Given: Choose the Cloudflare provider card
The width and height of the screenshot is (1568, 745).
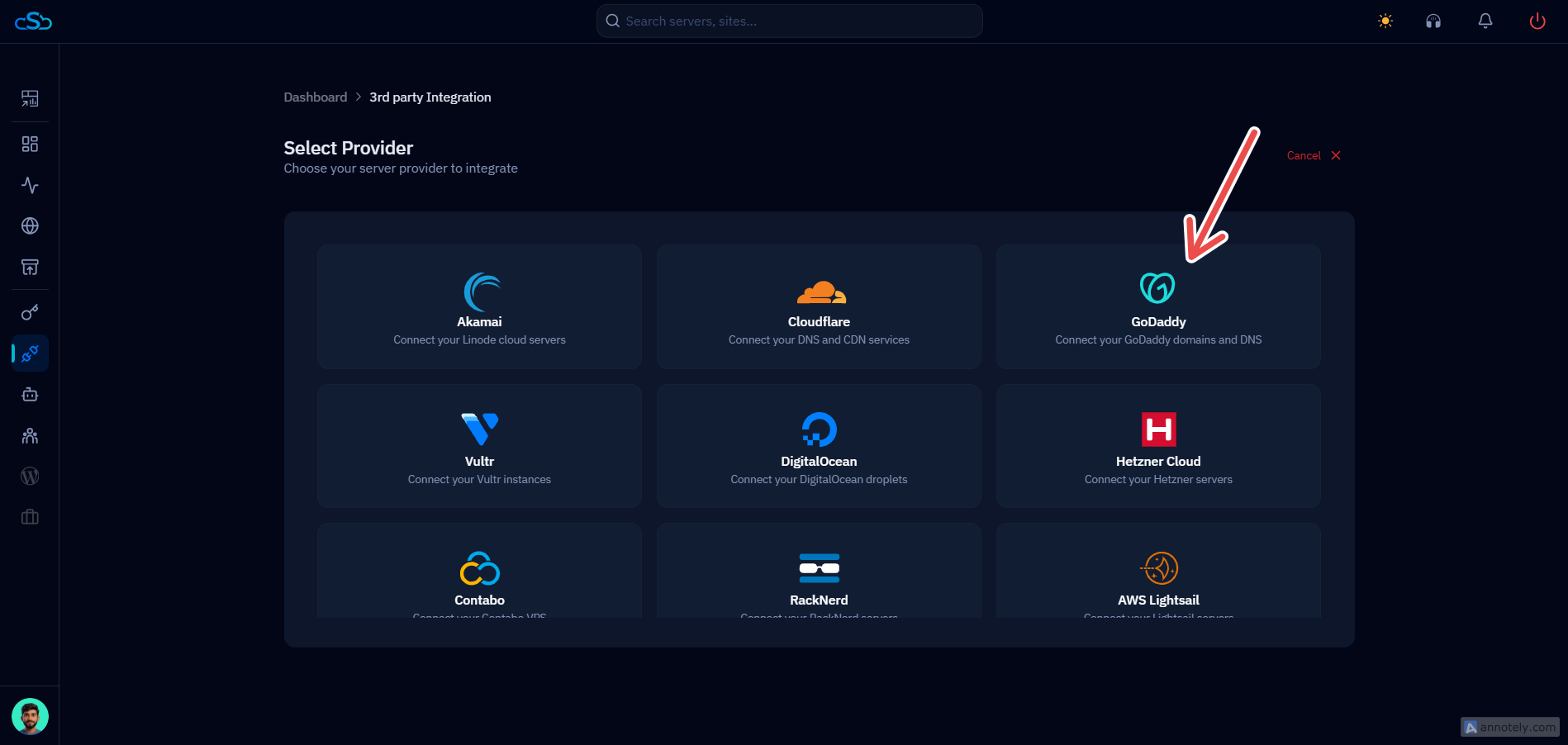Looking at the screenshot, I should point(819,306).
